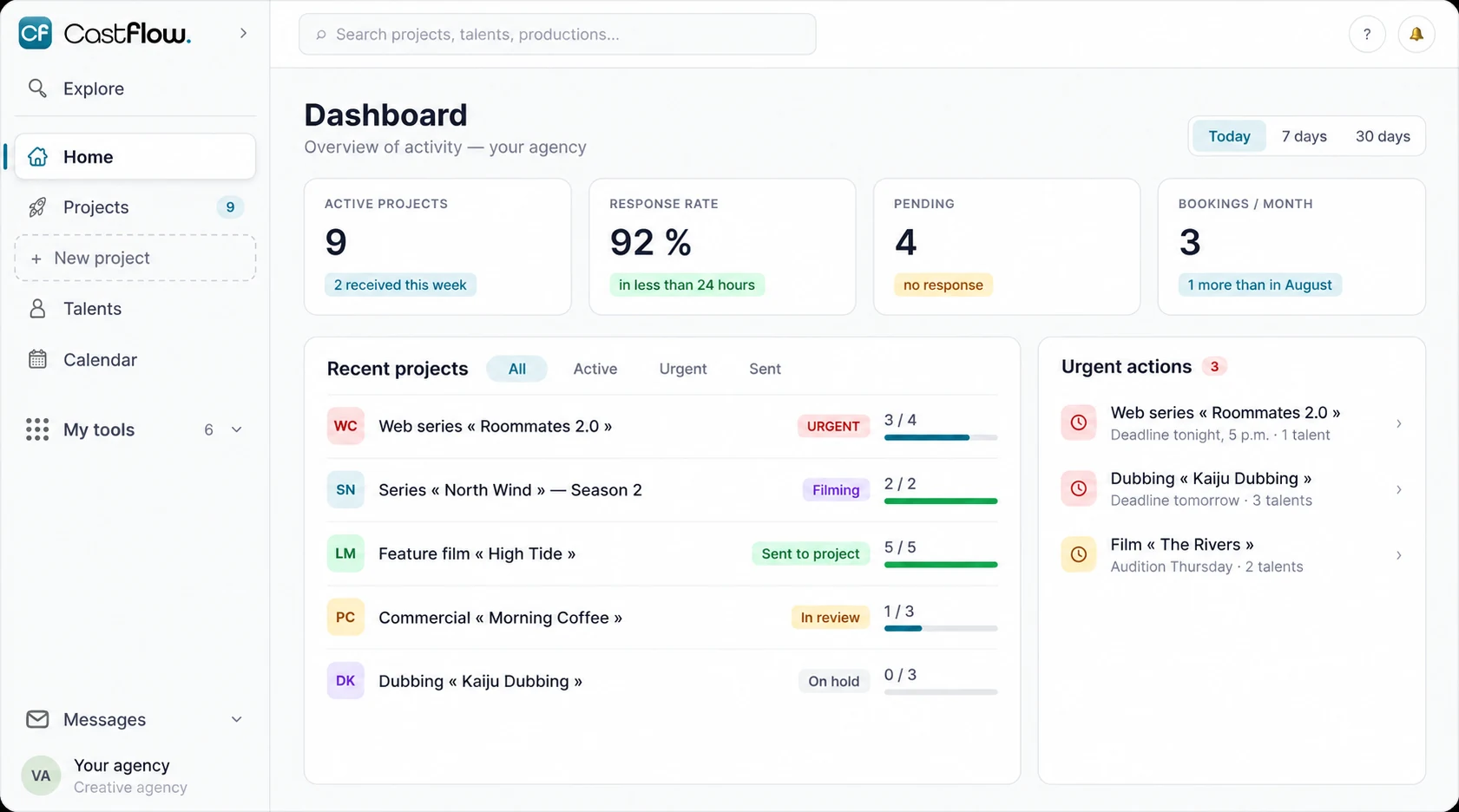Click the Home house icon
This screenshot has height=812, width=1459.
point(37,157)
